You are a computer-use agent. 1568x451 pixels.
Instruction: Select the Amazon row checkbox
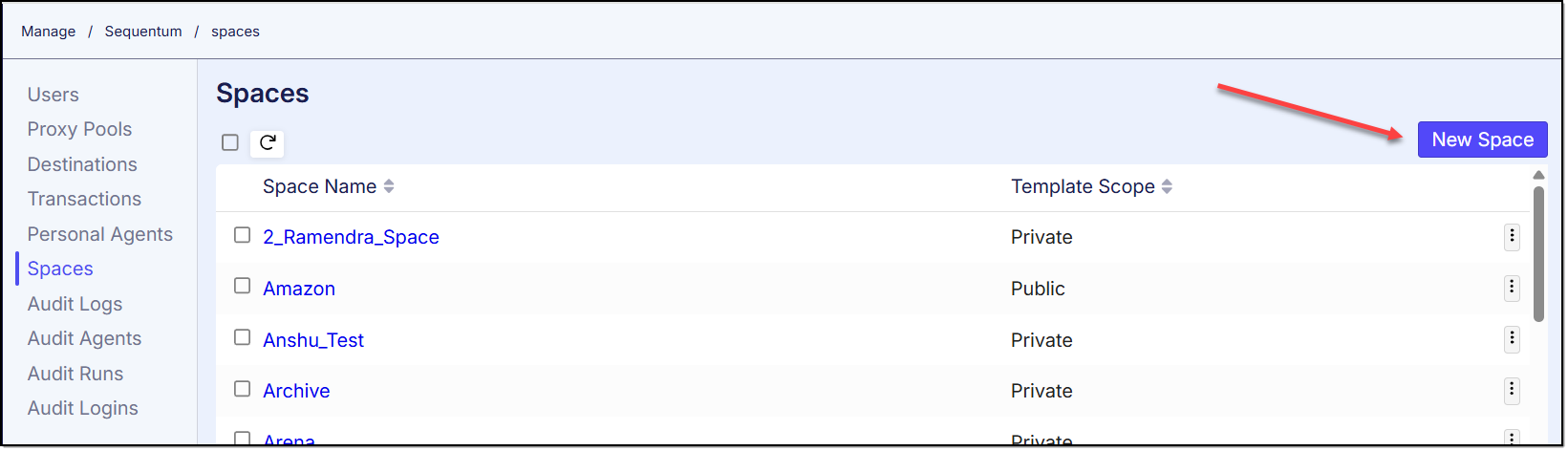[x=243, y=286]
